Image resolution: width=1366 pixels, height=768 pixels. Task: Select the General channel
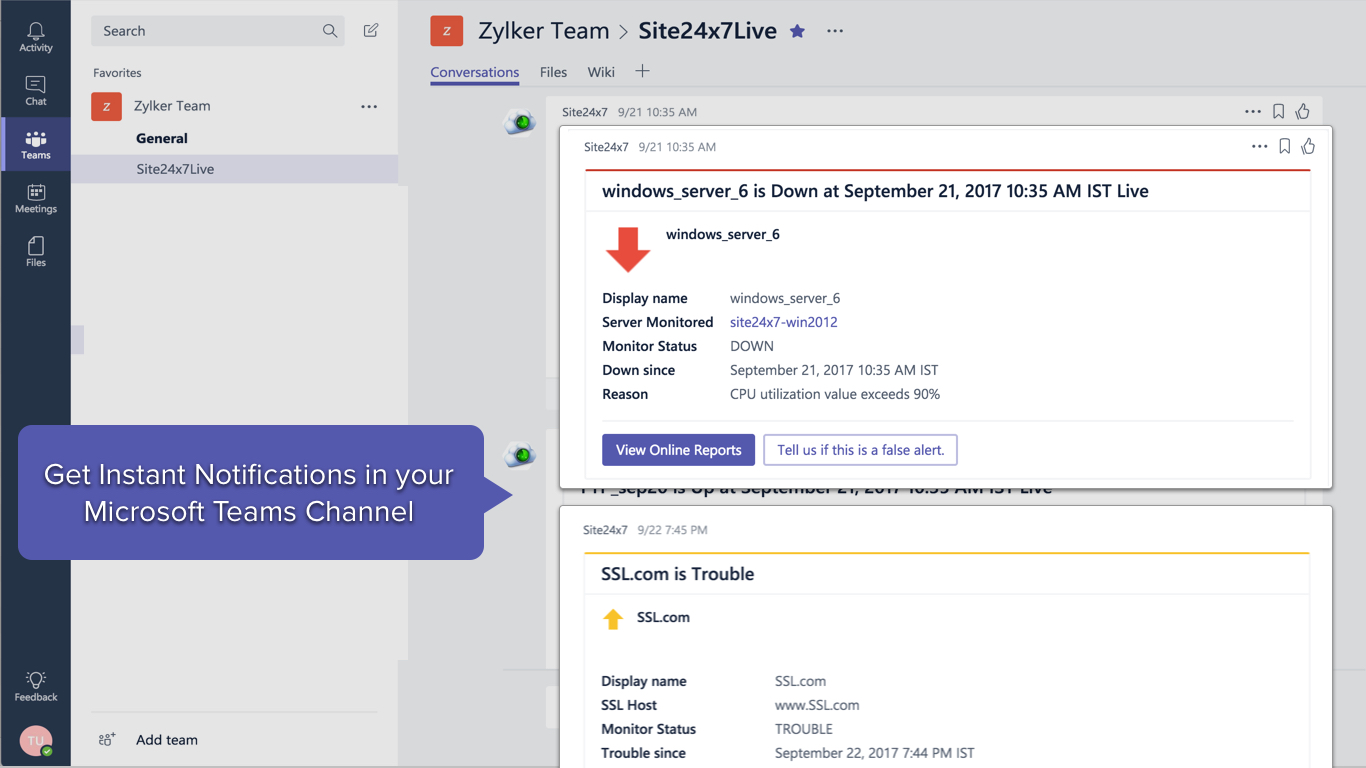[x=162, y=138]
